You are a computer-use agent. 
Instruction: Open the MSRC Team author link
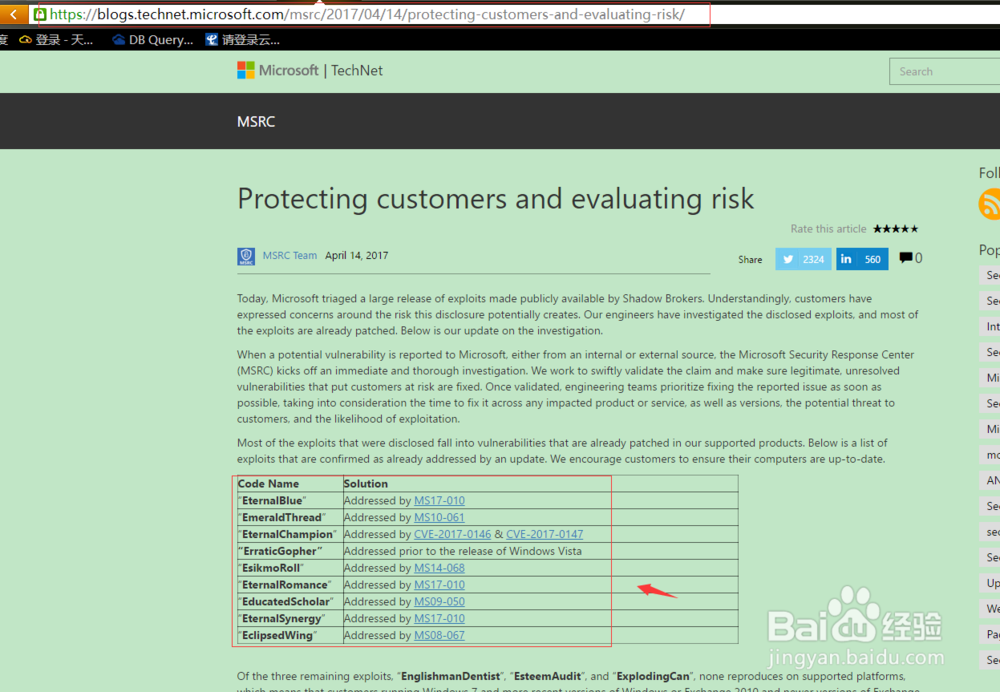290,255
